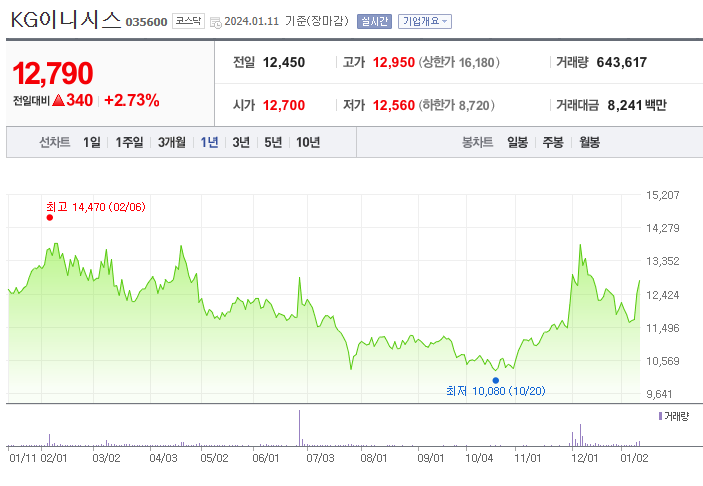Click the 최저 10,080 (10/20) label
703x486 pixels.
click(495, 391)
